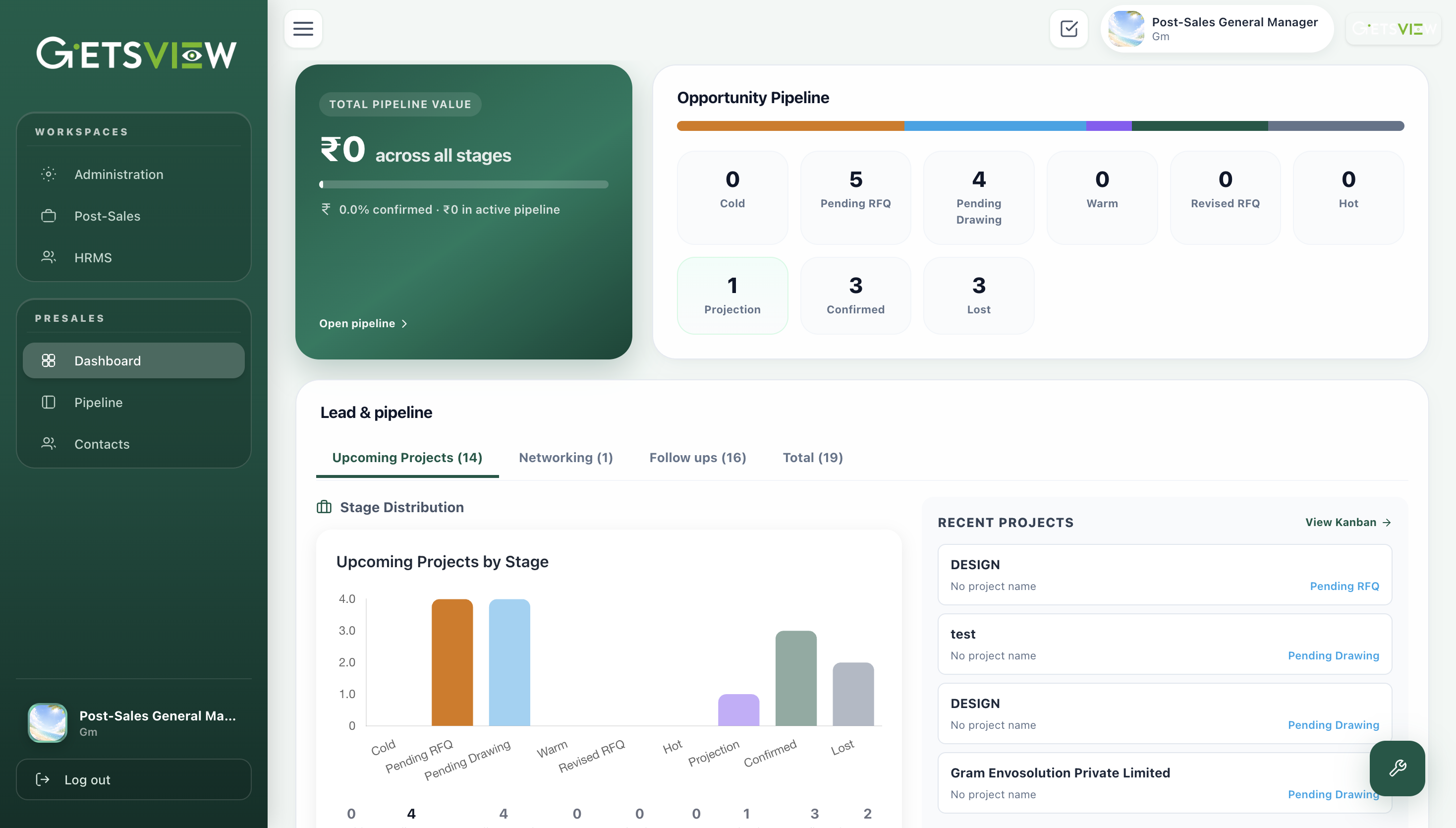This screenshot has height=828, width=1456.
Task: Click the blue segment of pipeline bar
Action: click(995, 125)
